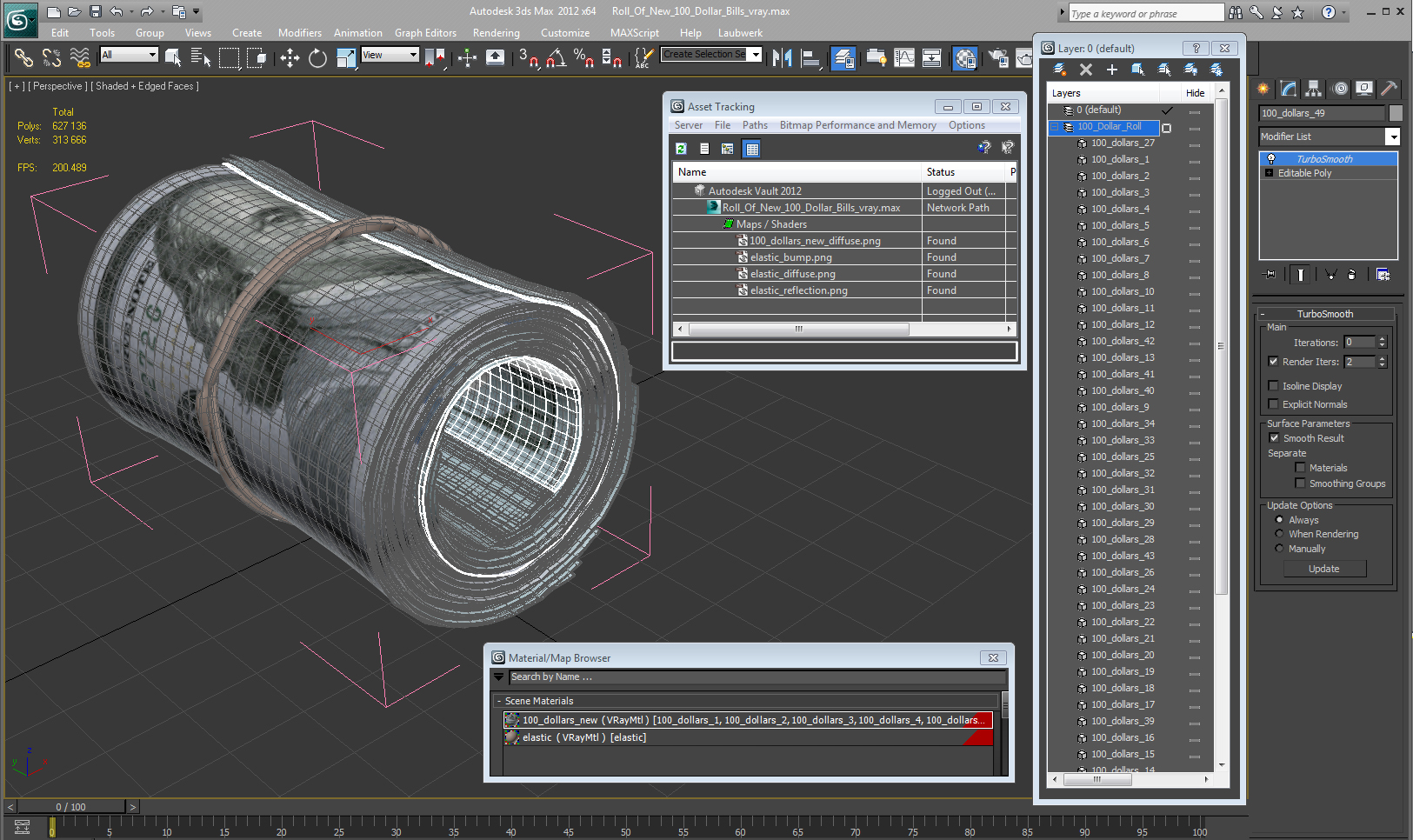Click Hide column header in Layer dialog
This screenshot has height=840, width=1413.
pyautogui.click(x=1195, y=93)
